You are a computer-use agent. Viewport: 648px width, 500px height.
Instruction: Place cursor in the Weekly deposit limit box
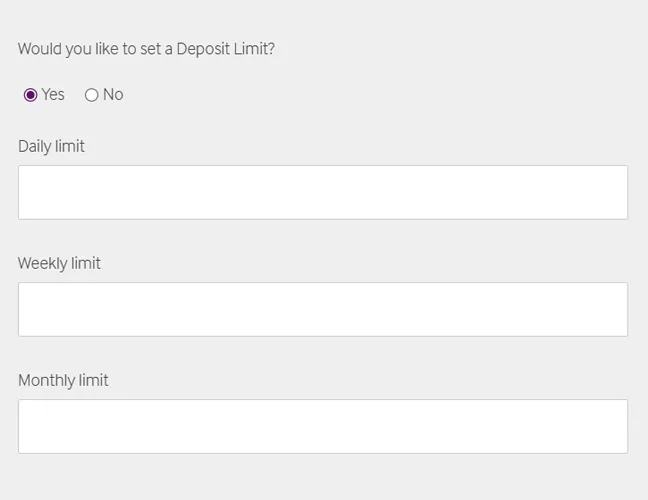point(323,309)
